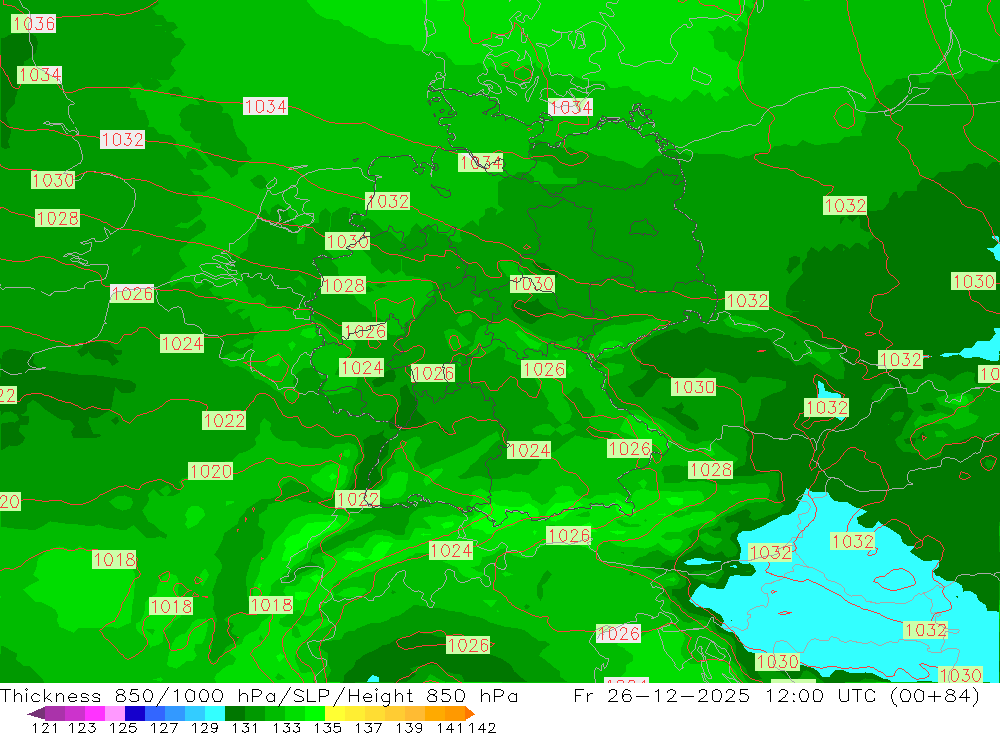The height and width of the screenshot is (733, 1000).
Task: Click the 137 legend value
Action: tap(368, 727)
